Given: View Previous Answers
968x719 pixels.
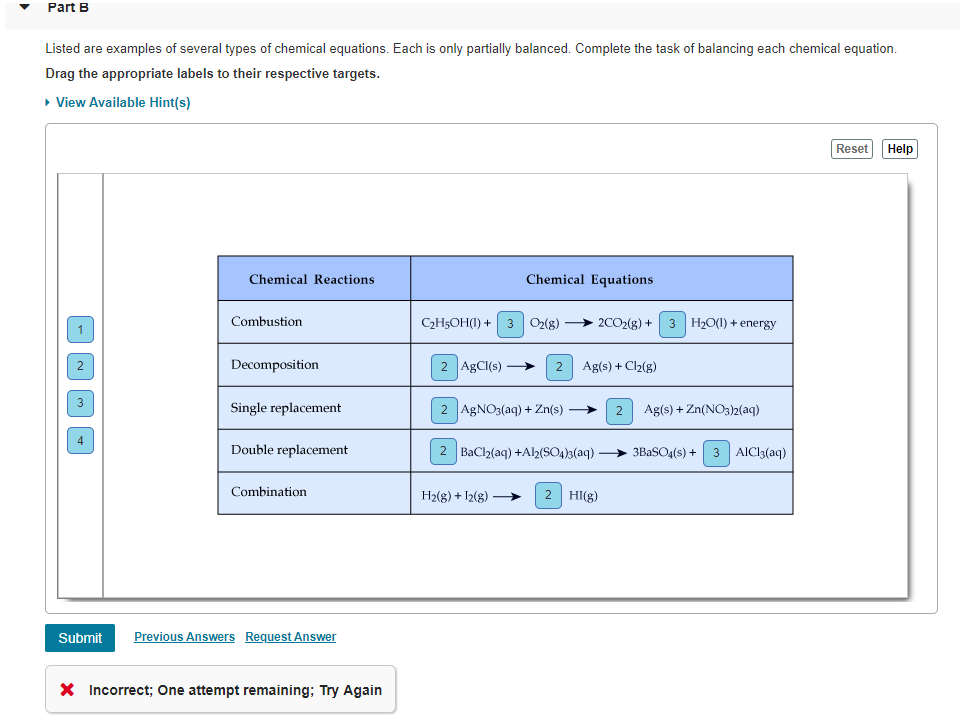Looking at the screenshot, I should click(x=184, y=637).
